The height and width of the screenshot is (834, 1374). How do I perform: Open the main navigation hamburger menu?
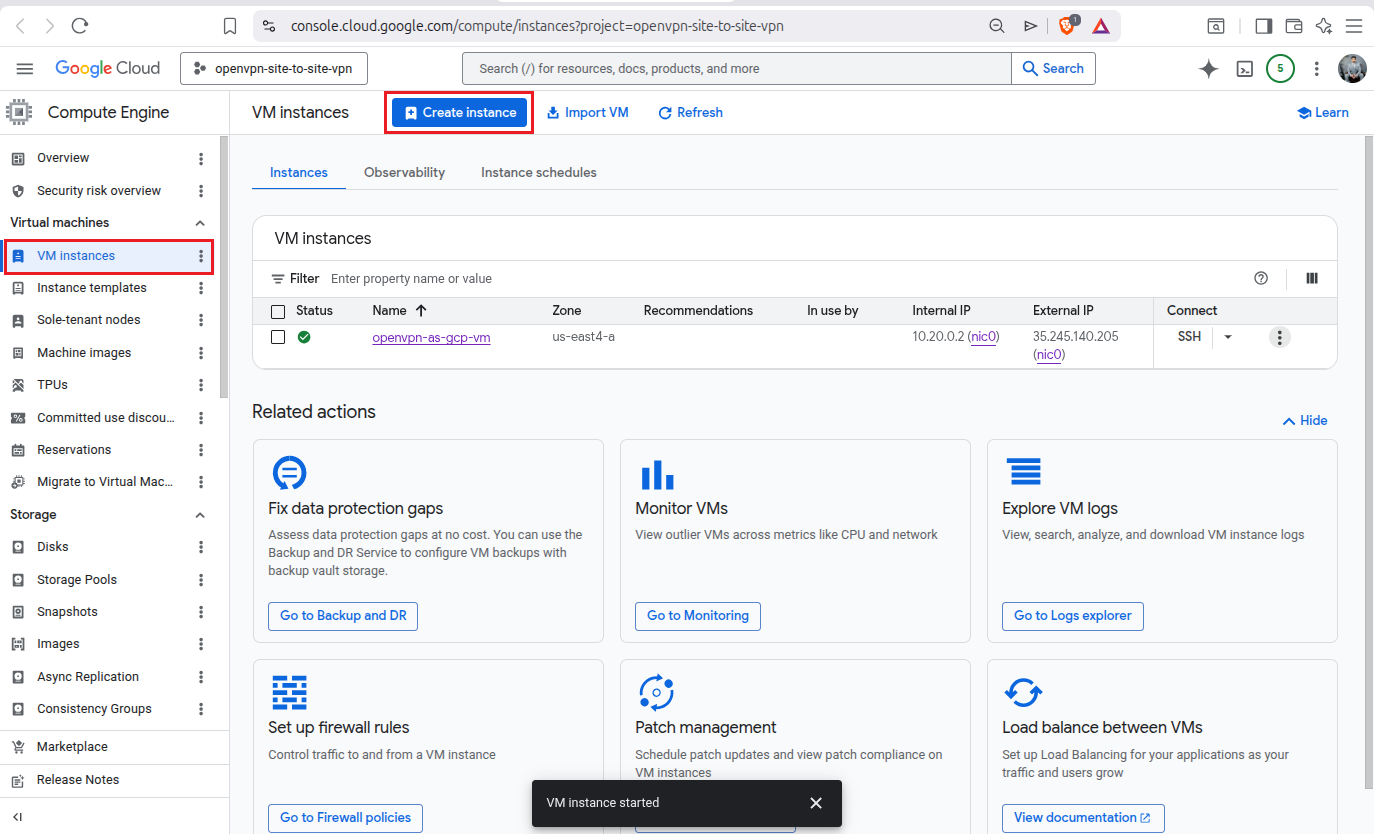(25, 69)
